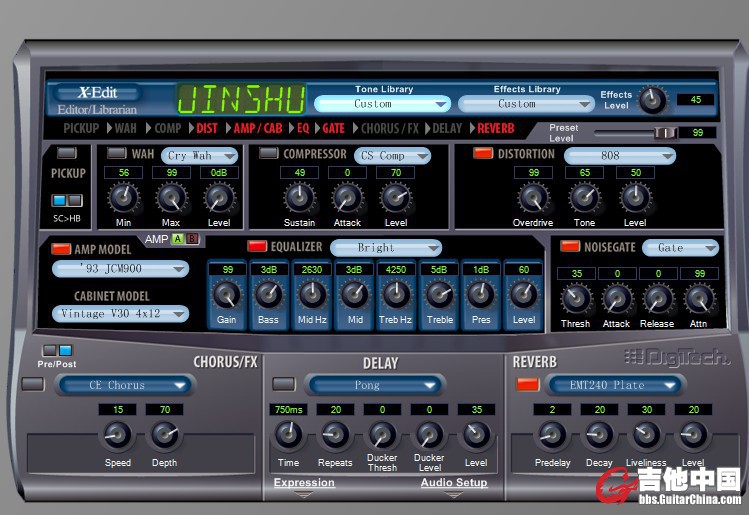Select AMP / CAB in the signal chain
The height and width of the screenshot is (515, 749).
(x=258, y=129)
